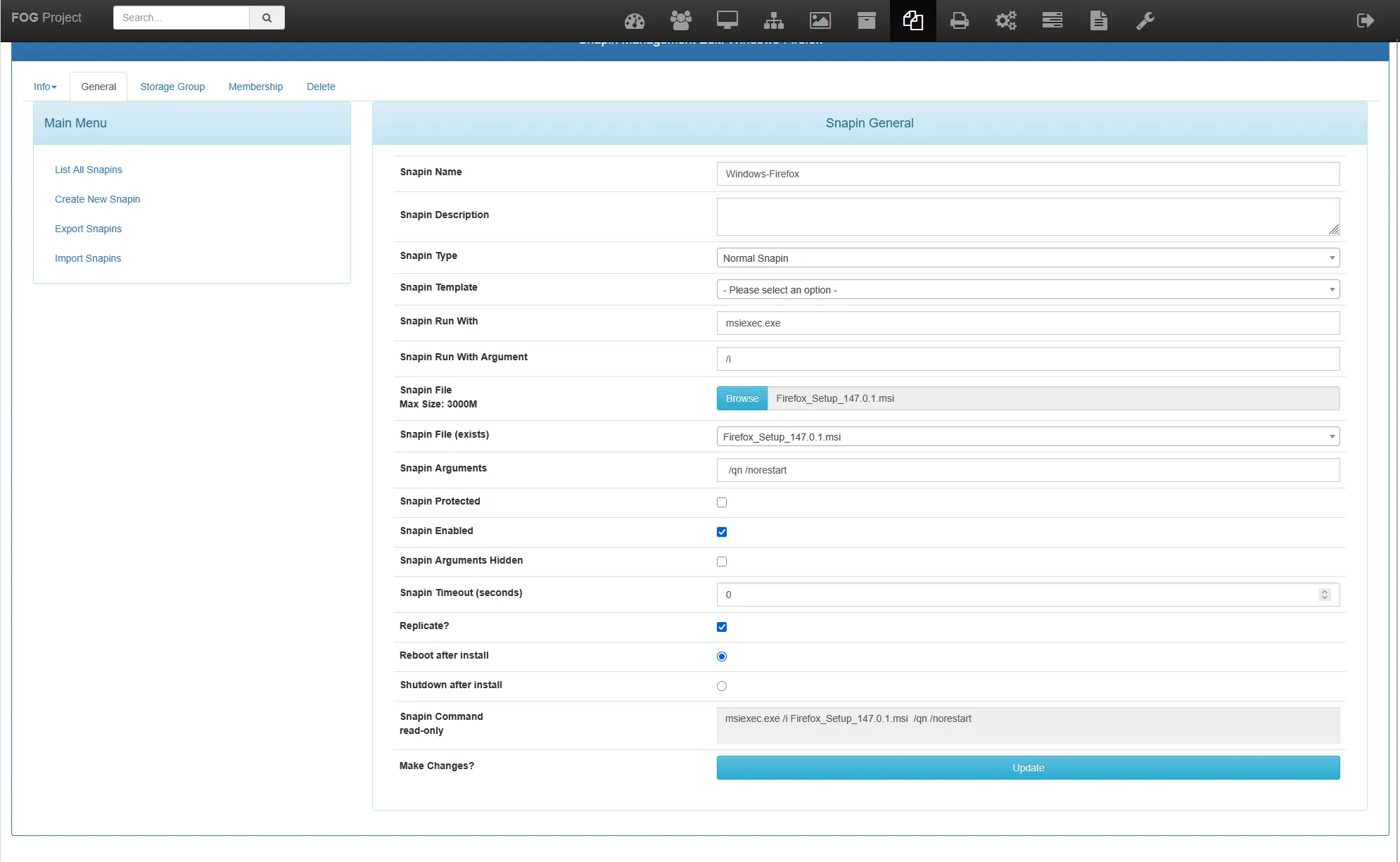This screenshot has height=862, width=1400.
Task: Enable the Snapin Protected checkbox
Action: [722, 502]
